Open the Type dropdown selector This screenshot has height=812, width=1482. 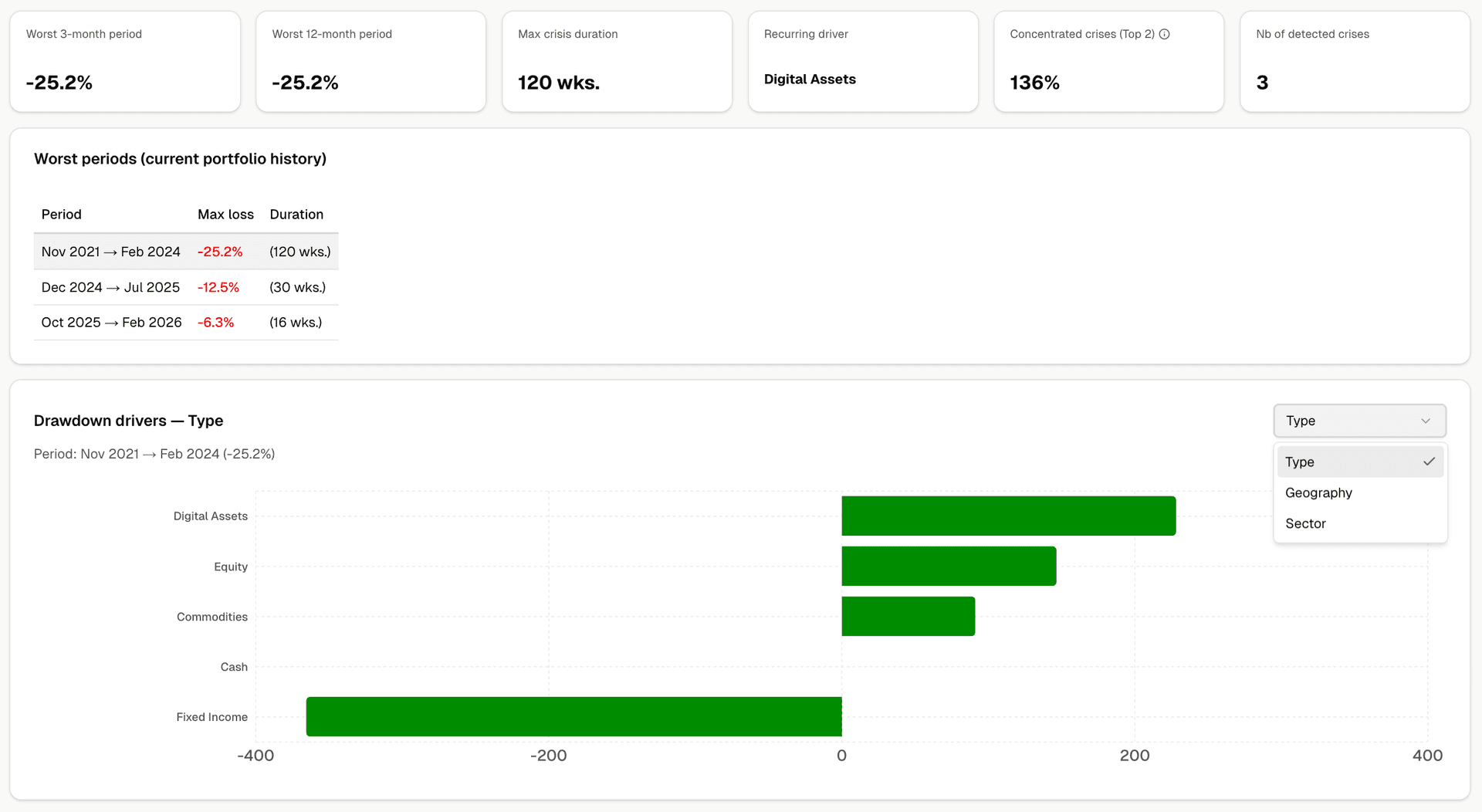click(1358, 421)
